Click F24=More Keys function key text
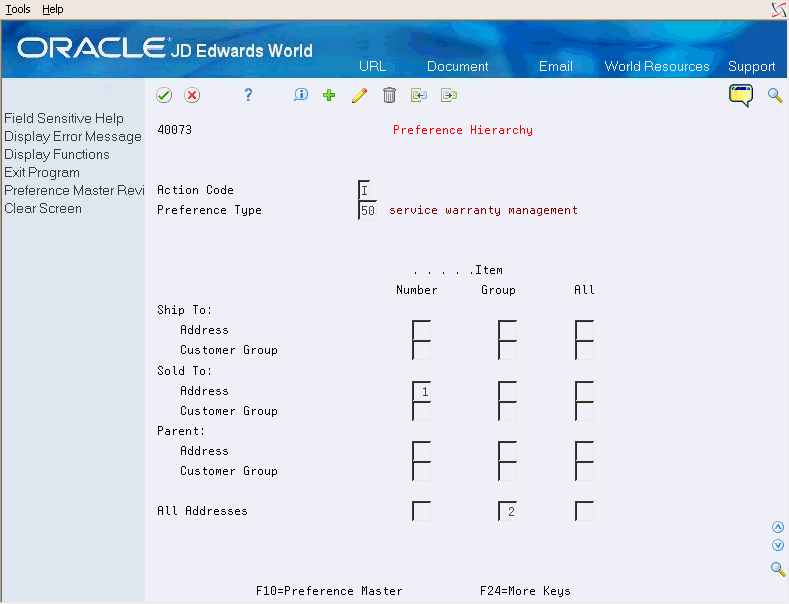This screenshot has height=604, width=789. (x=525, y=591)
